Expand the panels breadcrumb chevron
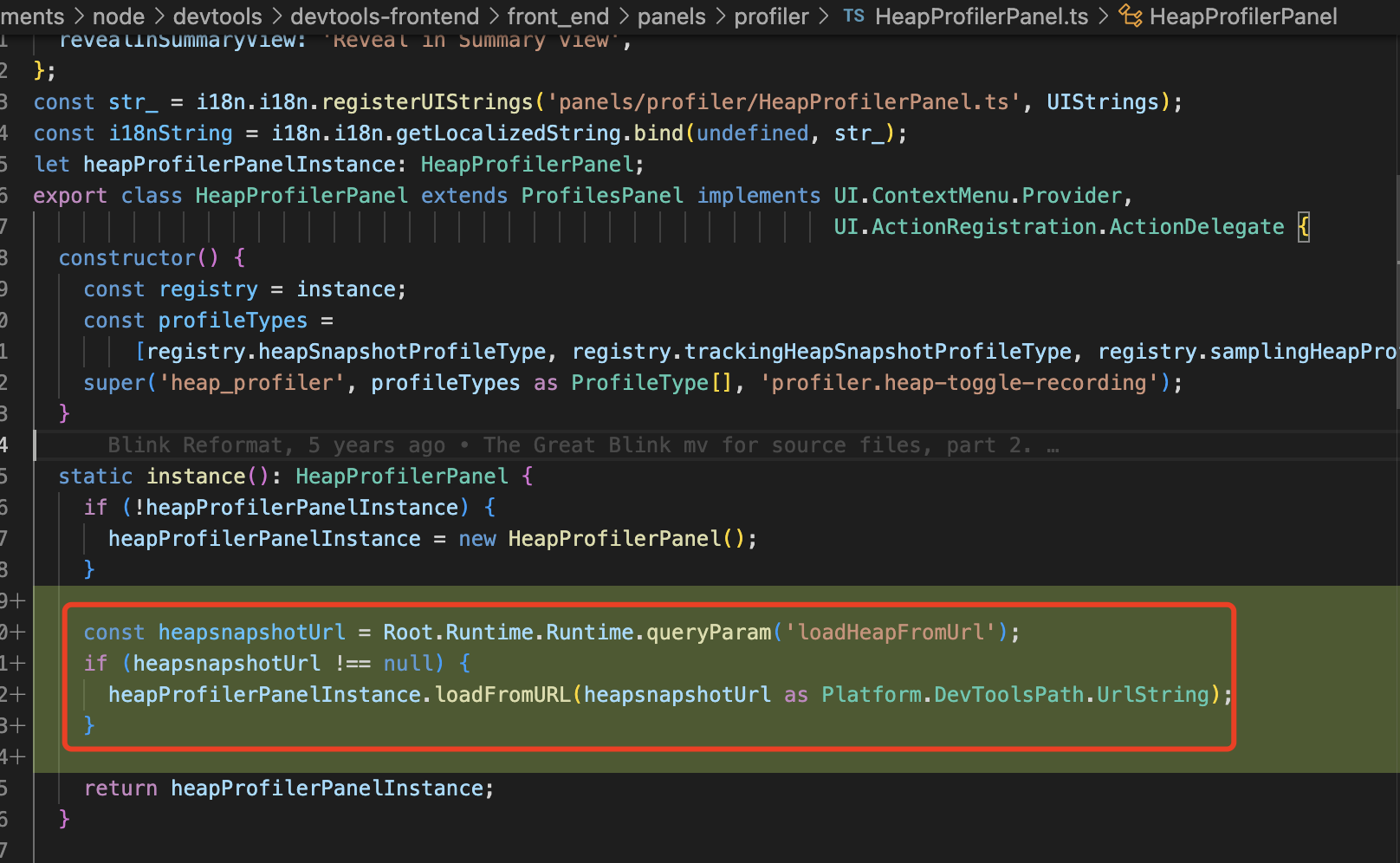Viewport: 1400px width, 863px height. [719, 16]
